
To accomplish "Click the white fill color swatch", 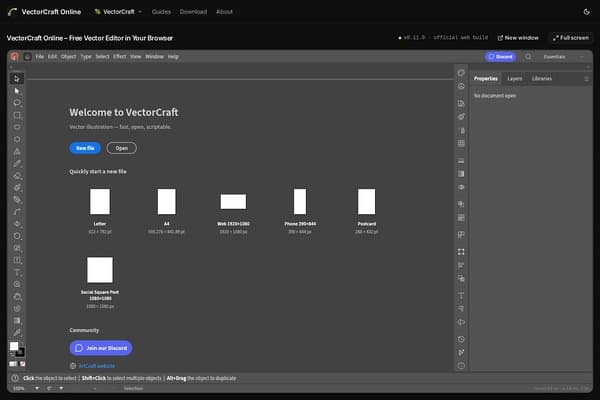I will 14,346.
